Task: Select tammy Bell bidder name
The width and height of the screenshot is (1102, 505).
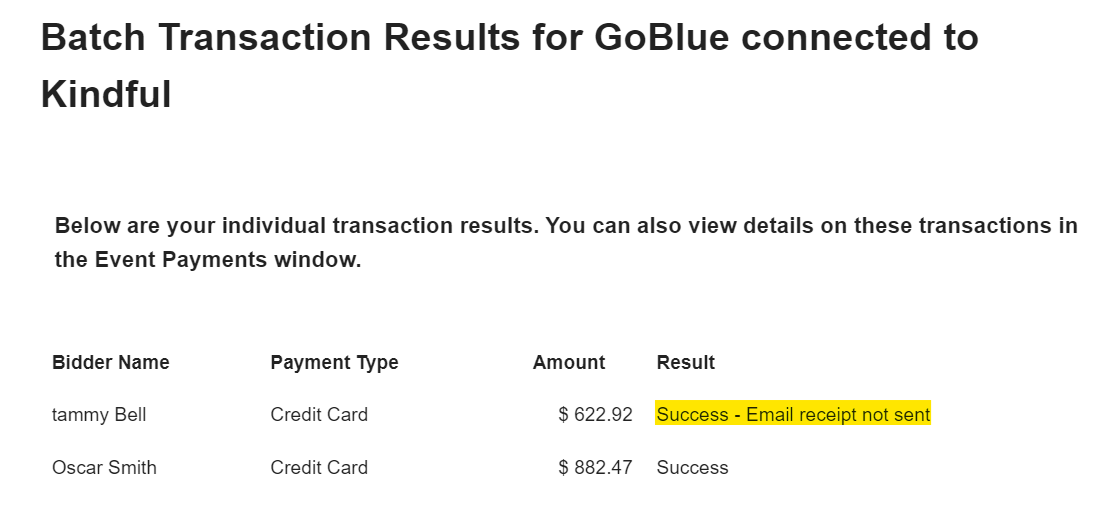Action: pos(99,414)
